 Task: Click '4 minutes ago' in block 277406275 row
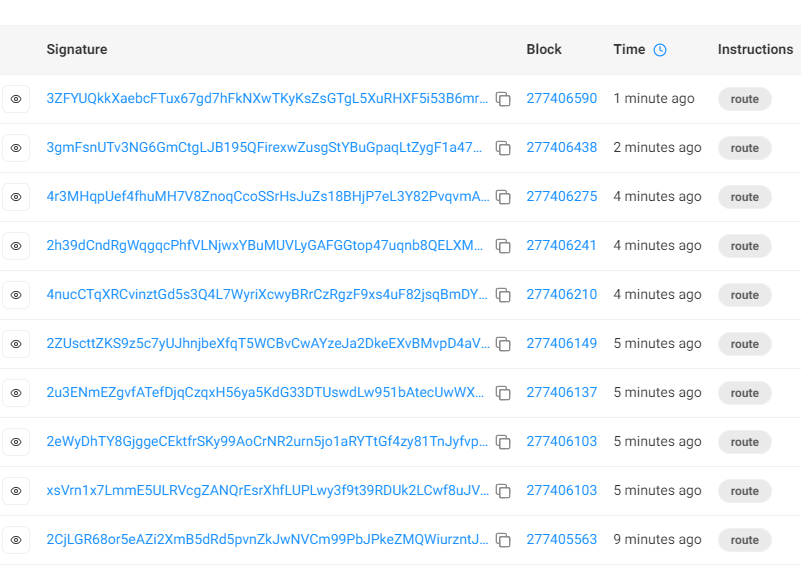(x=657, y=196)
